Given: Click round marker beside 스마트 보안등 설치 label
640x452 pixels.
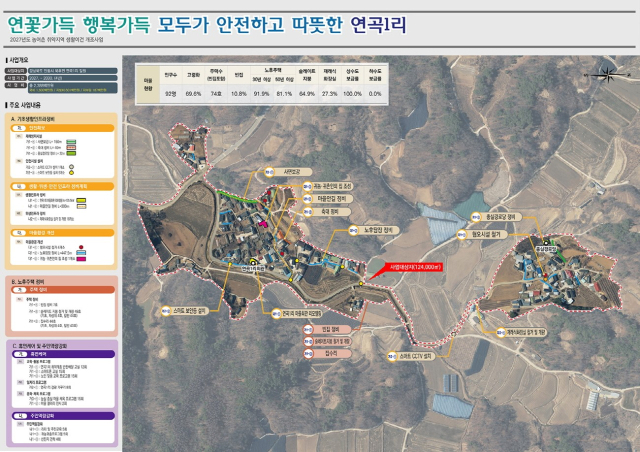Looking at the screenshot, I should pyautogui.click(x=165, y=311).
